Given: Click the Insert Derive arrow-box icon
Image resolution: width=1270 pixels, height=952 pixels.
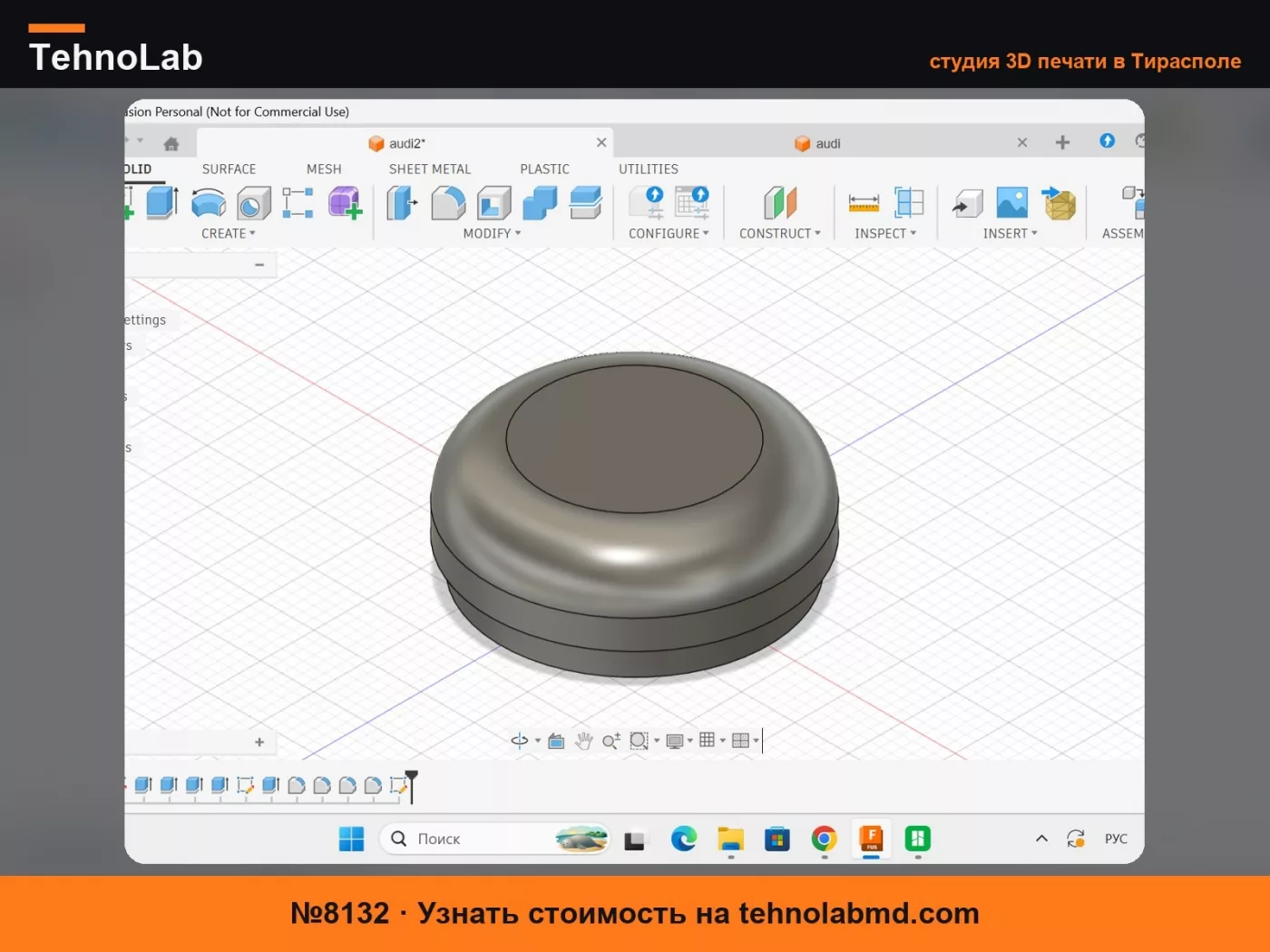Looking at the screenshot, I should click(967, 203).
